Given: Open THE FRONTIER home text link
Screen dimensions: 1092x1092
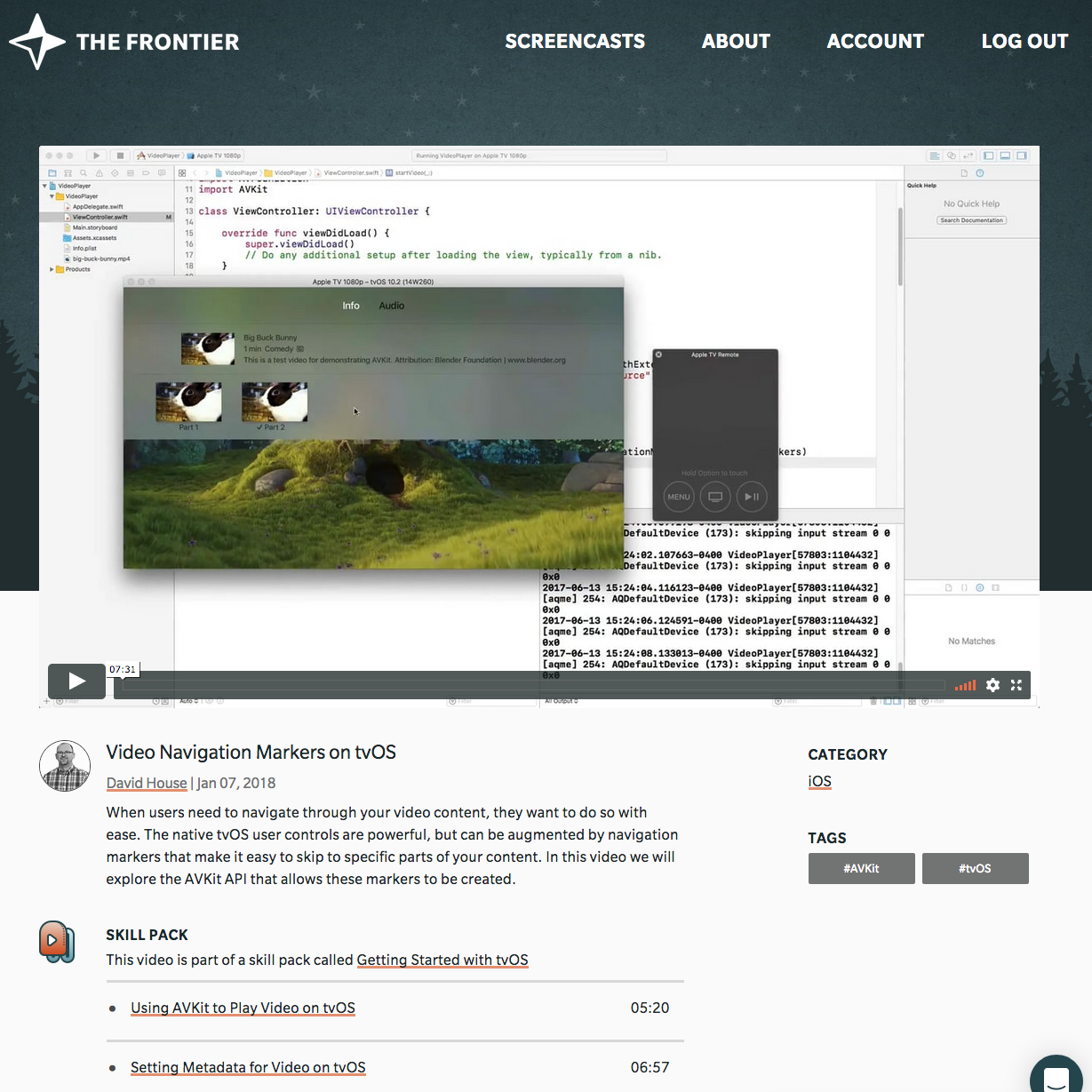Looking at the screenshot, I should coord(157,42).
